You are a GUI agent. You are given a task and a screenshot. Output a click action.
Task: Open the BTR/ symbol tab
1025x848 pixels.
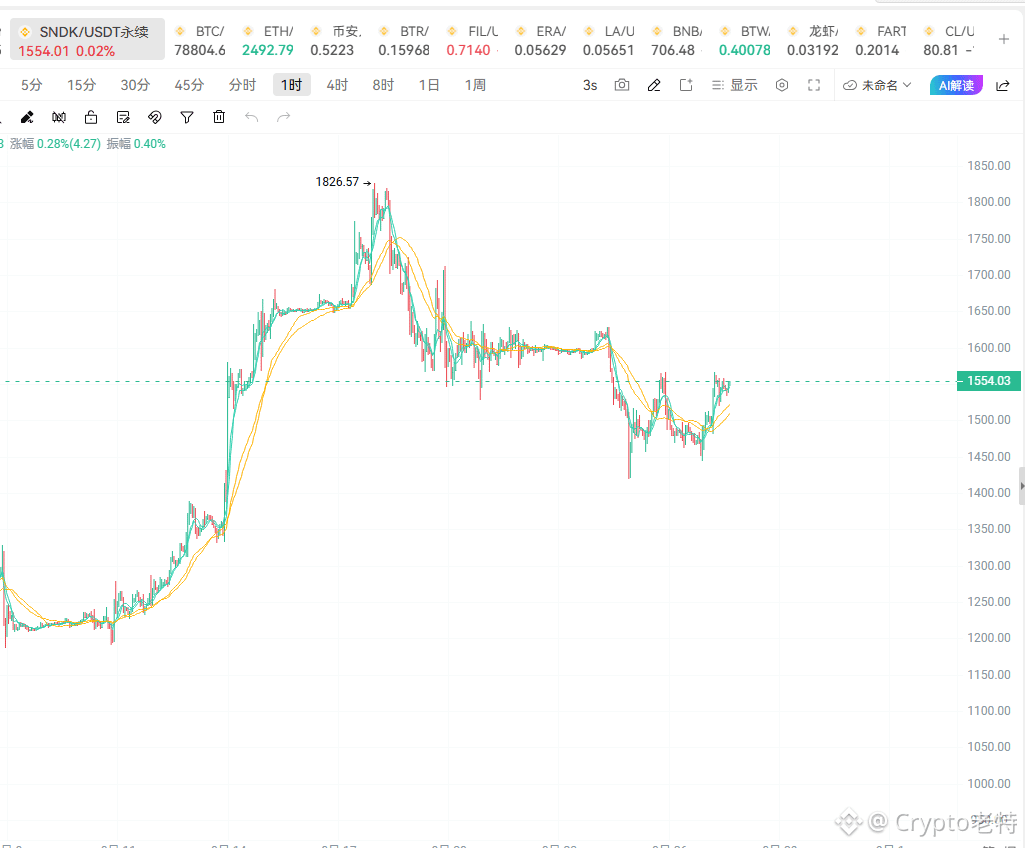coord(404,40)
